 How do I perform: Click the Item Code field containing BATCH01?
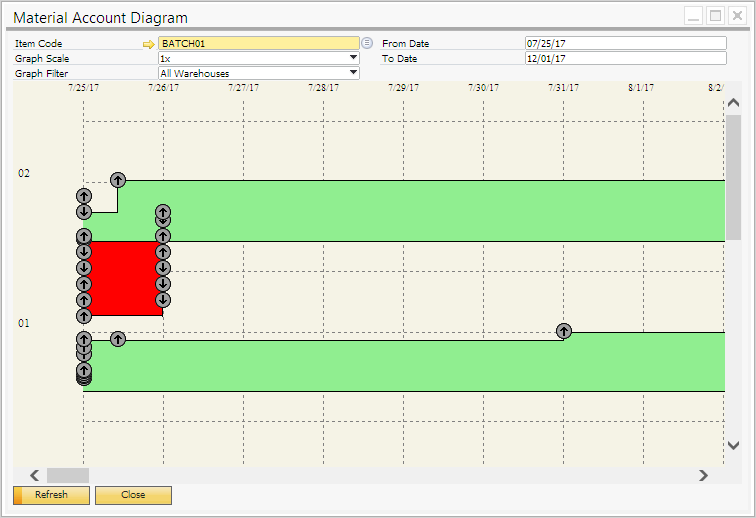257,43
